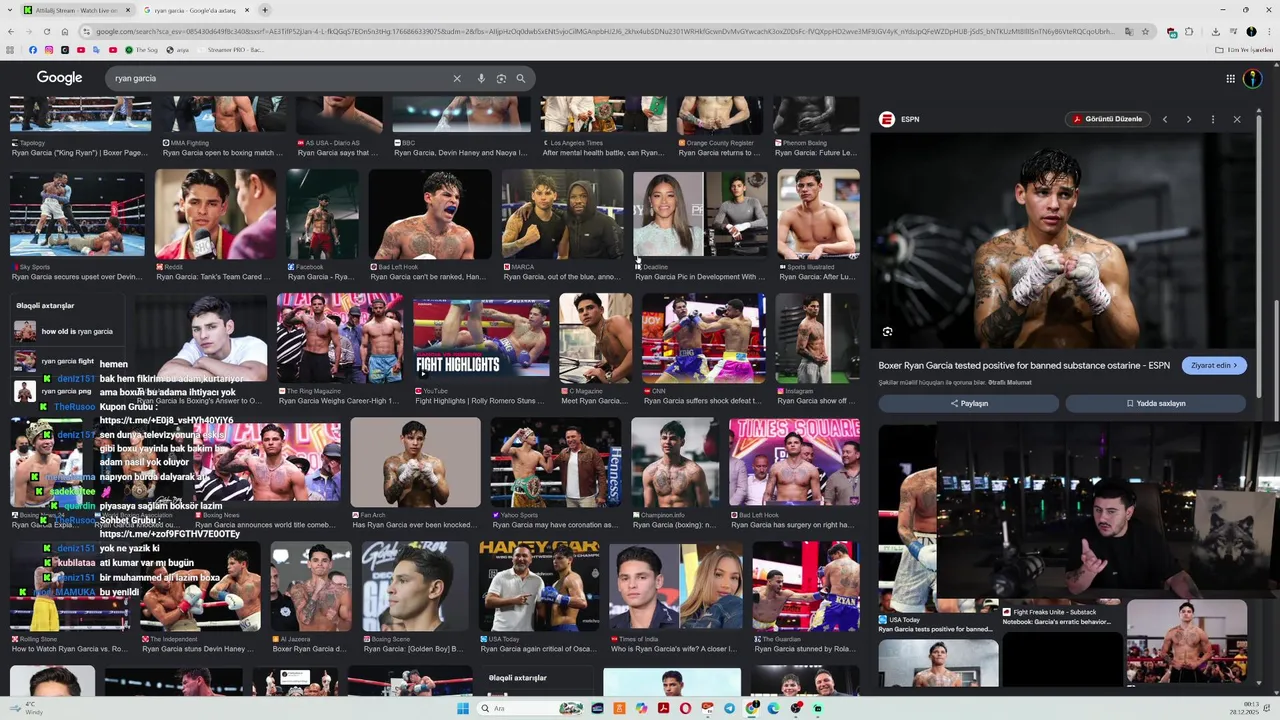Open Yahoo Sports coronation image result
The image size is (1280, 720).
(x=556, y=462)
